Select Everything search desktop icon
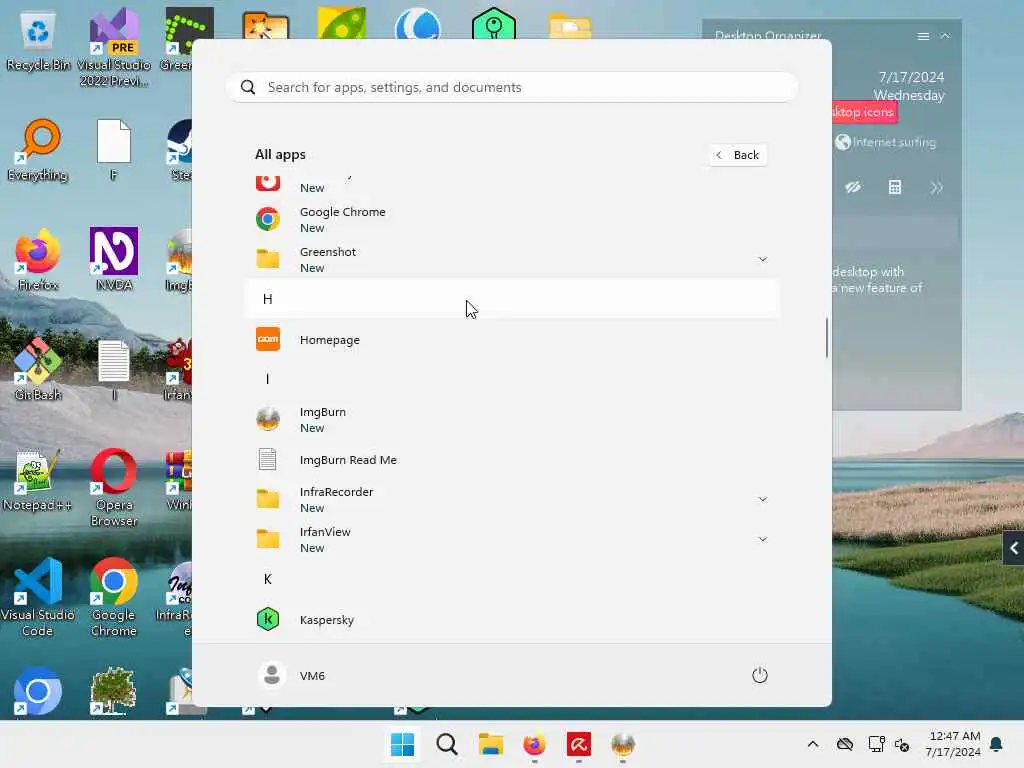 pos(38,150)
